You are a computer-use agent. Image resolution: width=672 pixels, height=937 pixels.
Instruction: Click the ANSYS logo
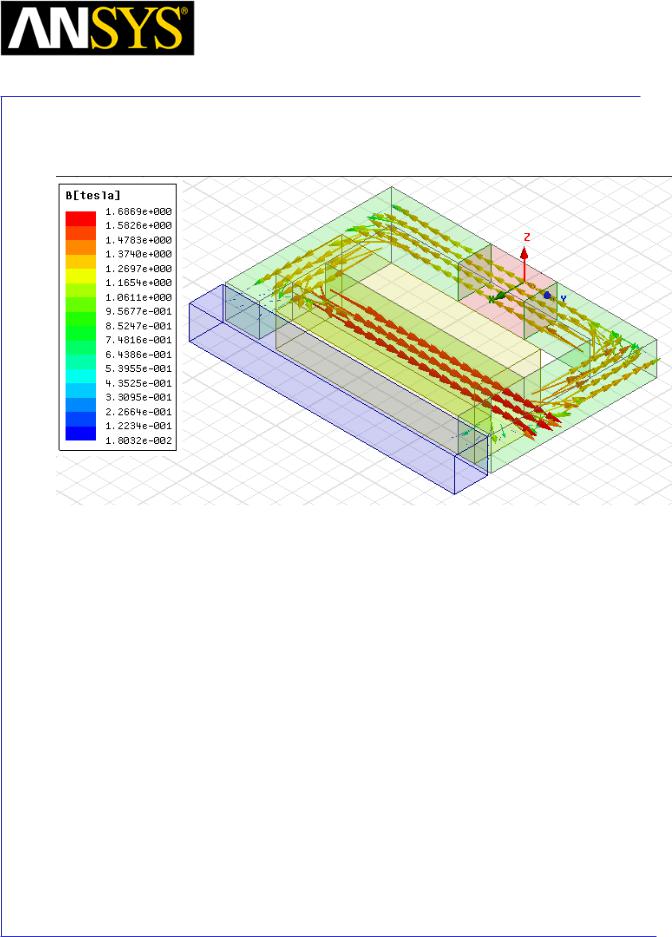pos(97,28)
